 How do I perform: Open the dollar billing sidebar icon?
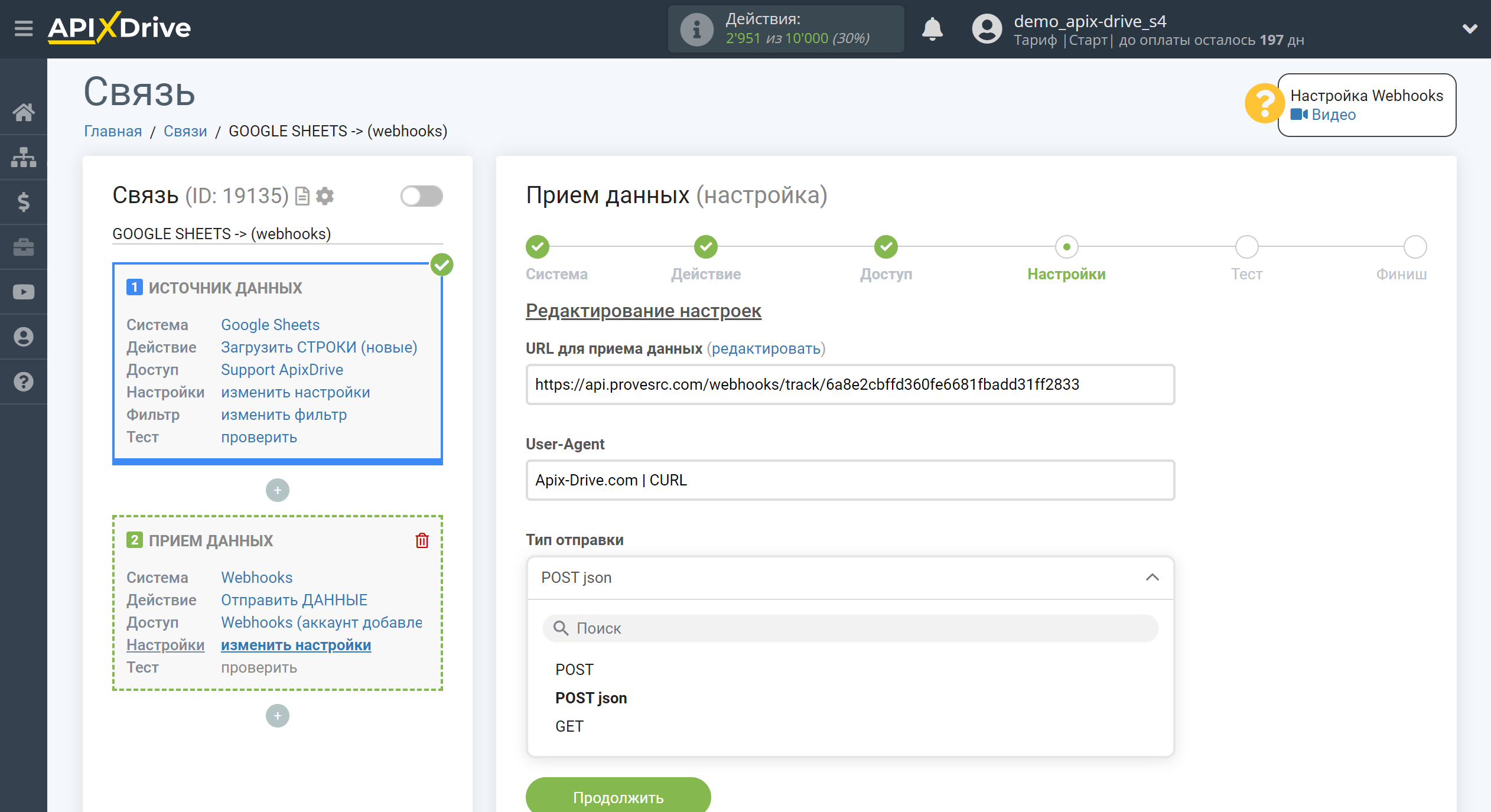click(24, 202)
